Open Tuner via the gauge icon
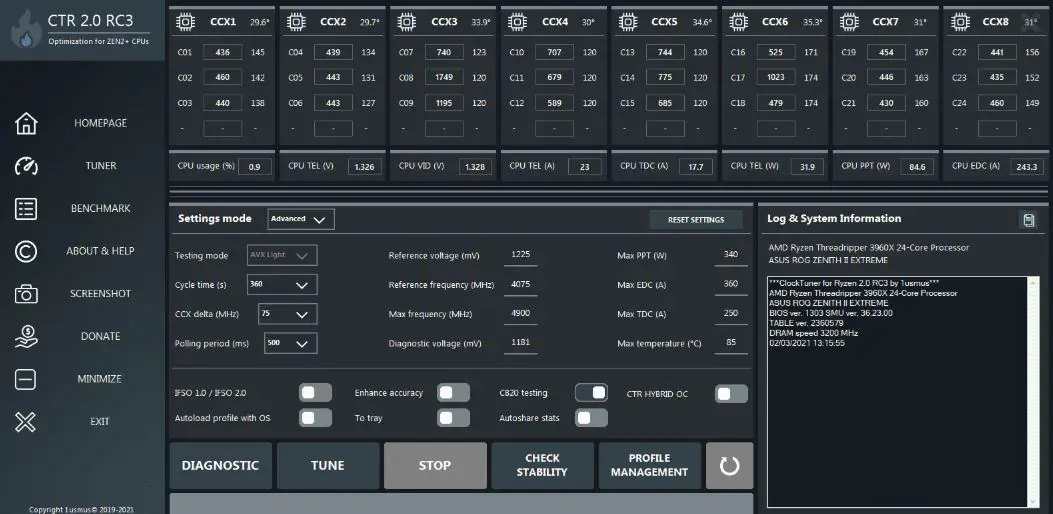1053x514 pixels. [26, 166]
